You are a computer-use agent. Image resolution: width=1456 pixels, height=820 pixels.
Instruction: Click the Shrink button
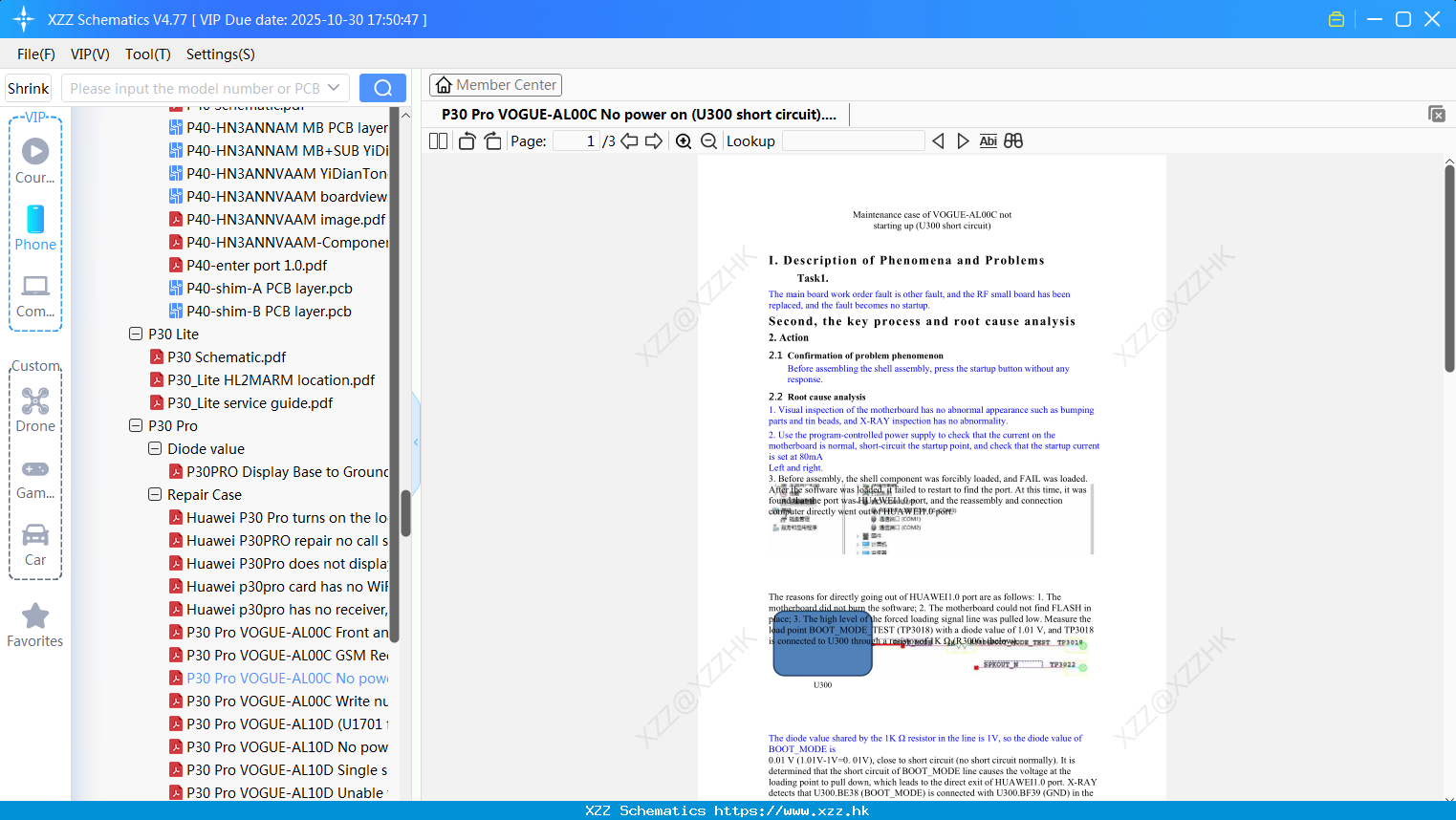coord(28,88)
